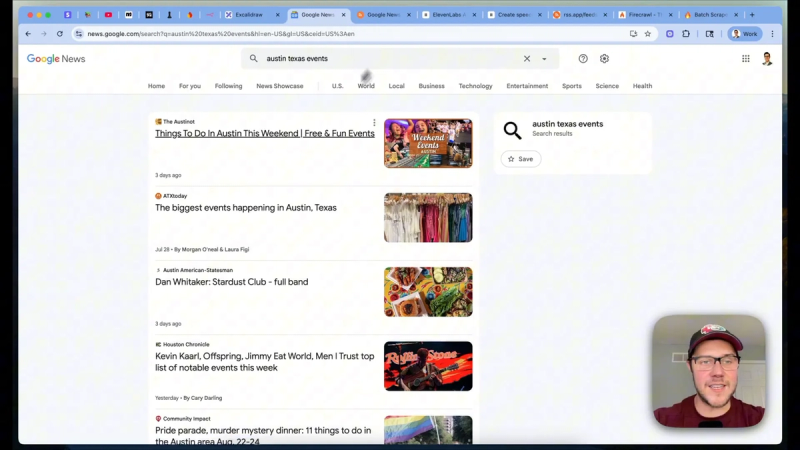Open the Weekend Events thumbnail image
This screenshot has height=450, width=800.
[x=428, y=143]
